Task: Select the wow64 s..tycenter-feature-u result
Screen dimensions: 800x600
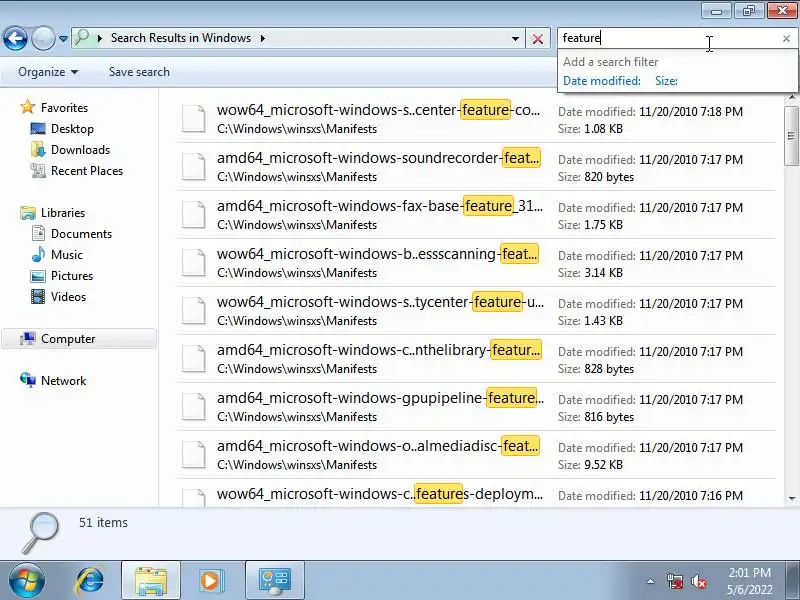Action: pyautogui.click(x=476, y=311)
